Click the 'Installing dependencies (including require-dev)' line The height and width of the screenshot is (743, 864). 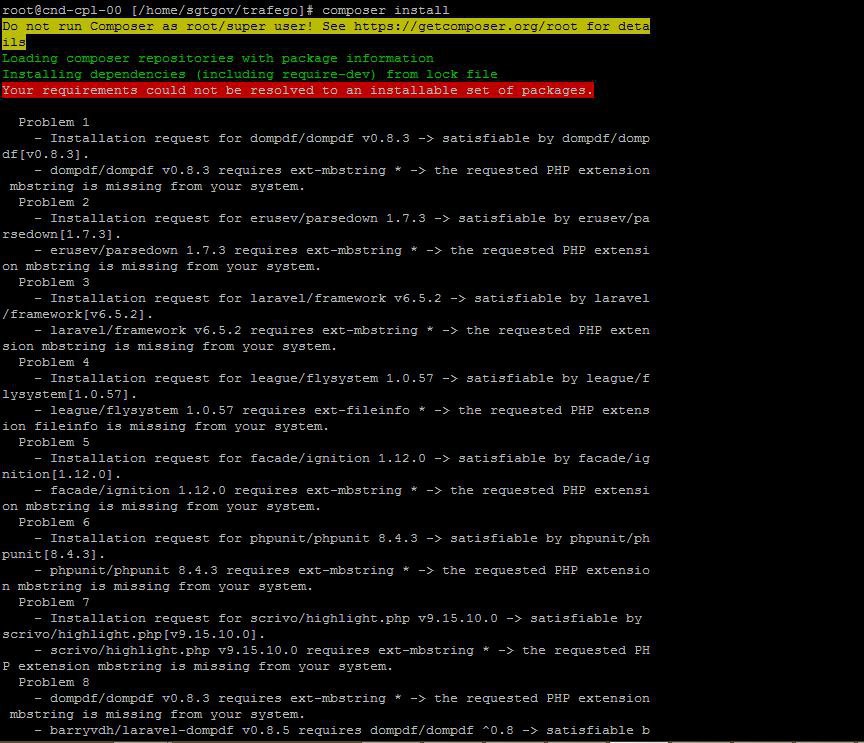[x=250, y=74]
